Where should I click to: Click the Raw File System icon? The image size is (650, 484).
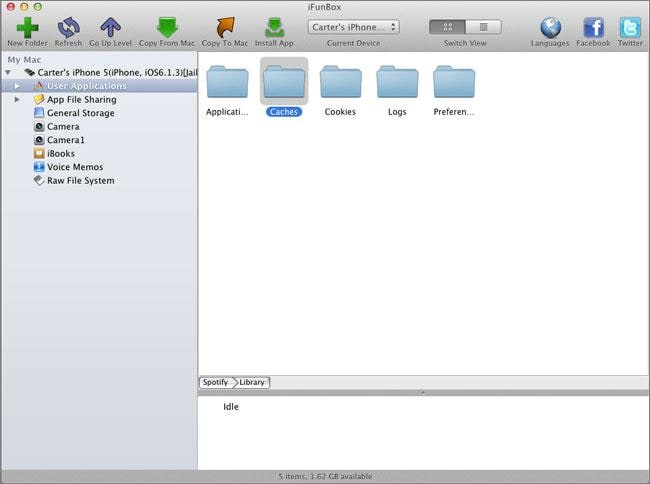coord(39,181)
